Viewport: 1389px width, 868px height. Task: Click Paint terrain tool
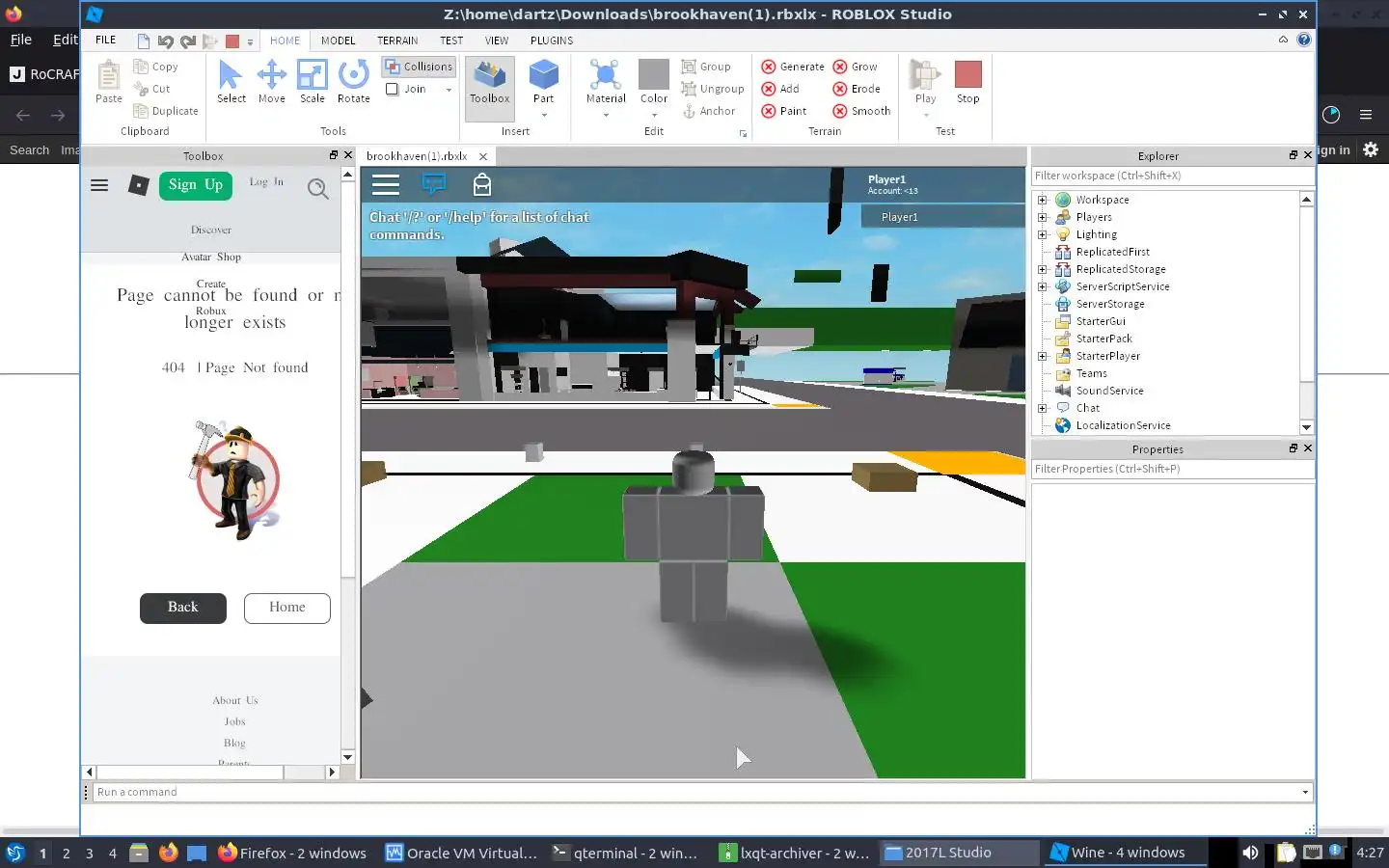pyautogui.click(x=784, y=111)
